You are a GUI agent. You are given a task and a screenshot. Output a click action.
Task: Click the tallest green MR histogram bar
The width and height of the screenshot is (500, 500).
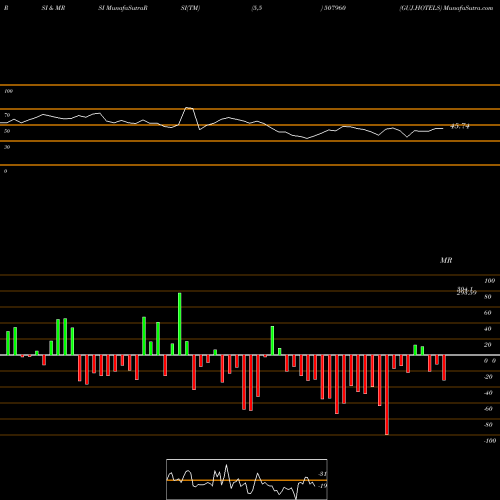click(180, 324)
